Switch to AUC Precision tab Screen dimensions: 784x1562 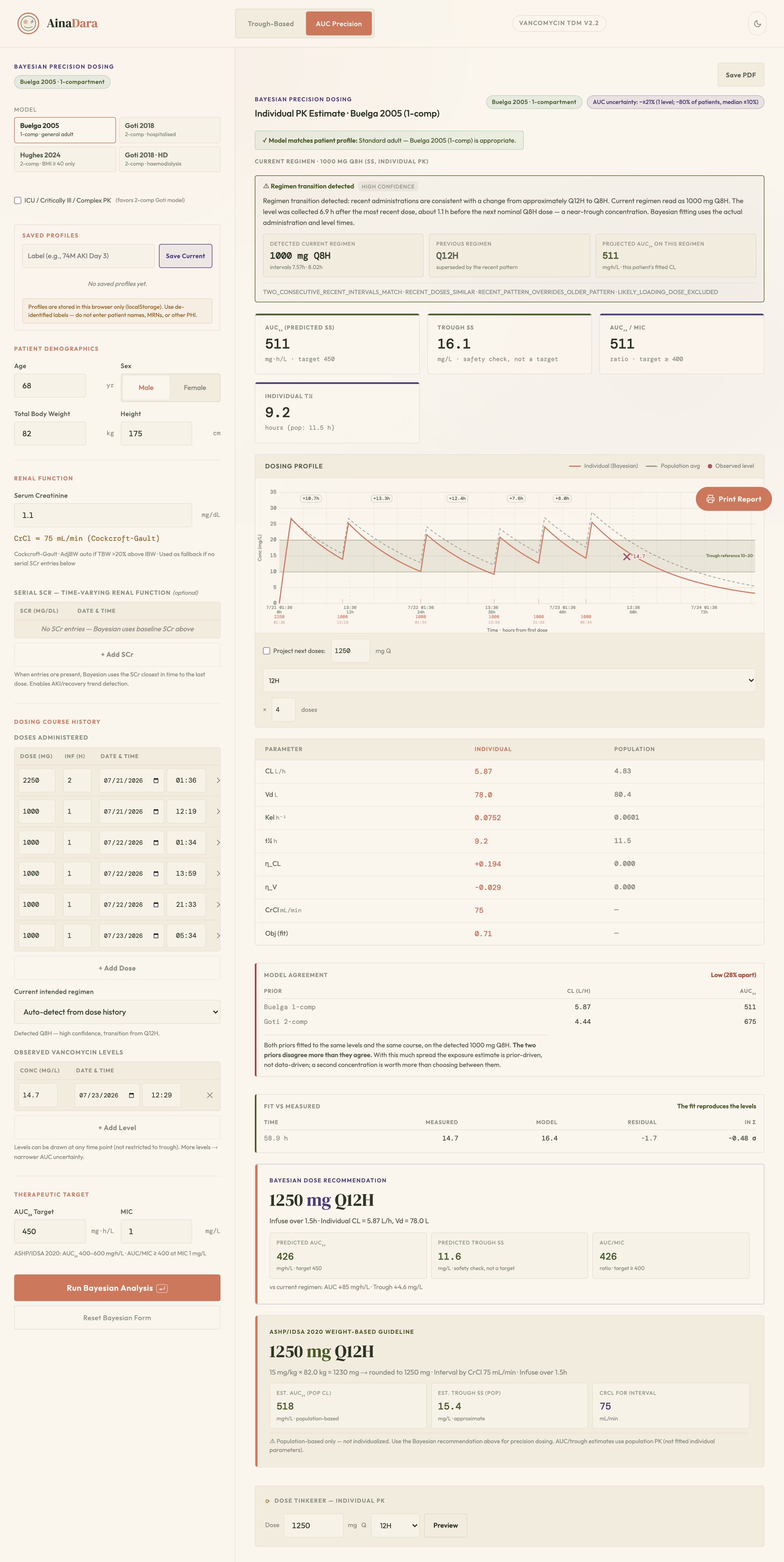pyautogui.click(x=338, y=24)
